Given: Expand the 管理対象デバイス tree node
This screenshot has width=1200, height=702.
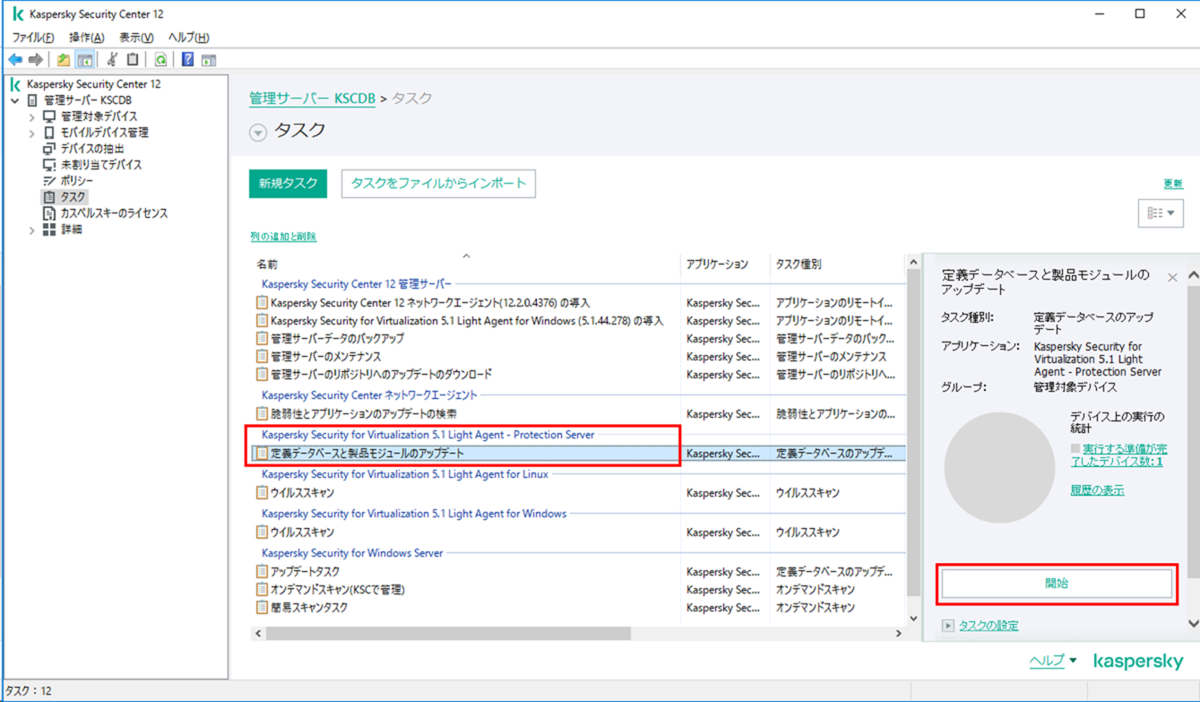Looking at the screenshot, I should [31, 116].
